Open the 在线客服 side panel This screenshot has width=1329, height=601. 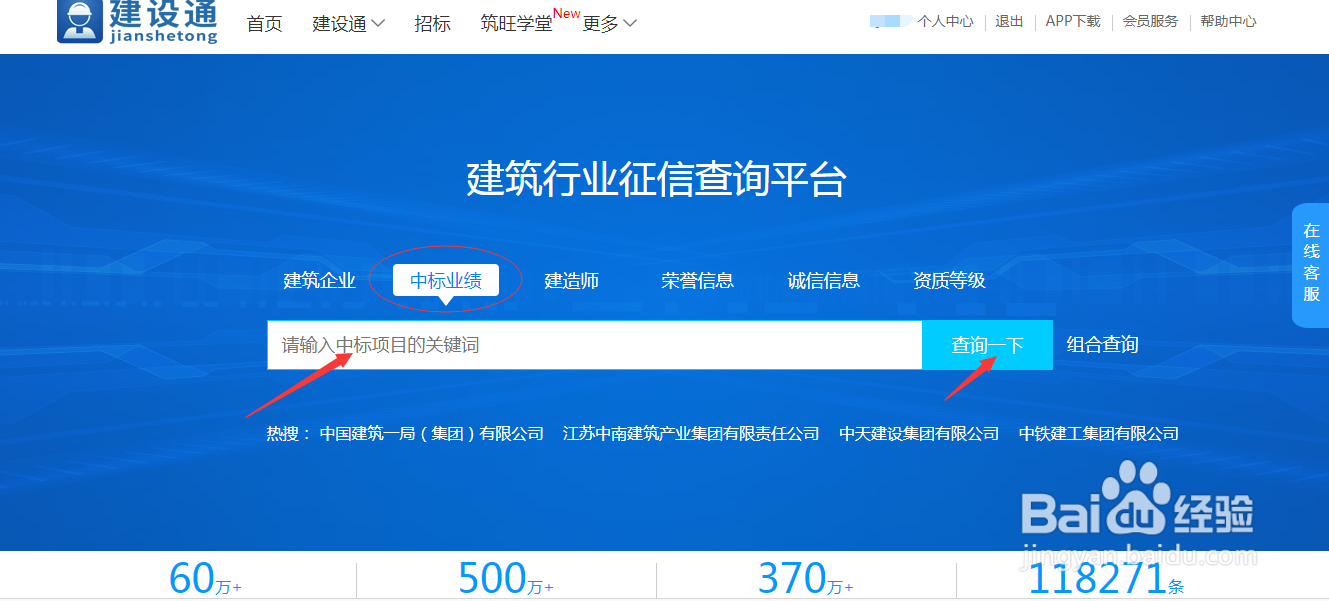pyautogui.click(x=1312, y=265)
